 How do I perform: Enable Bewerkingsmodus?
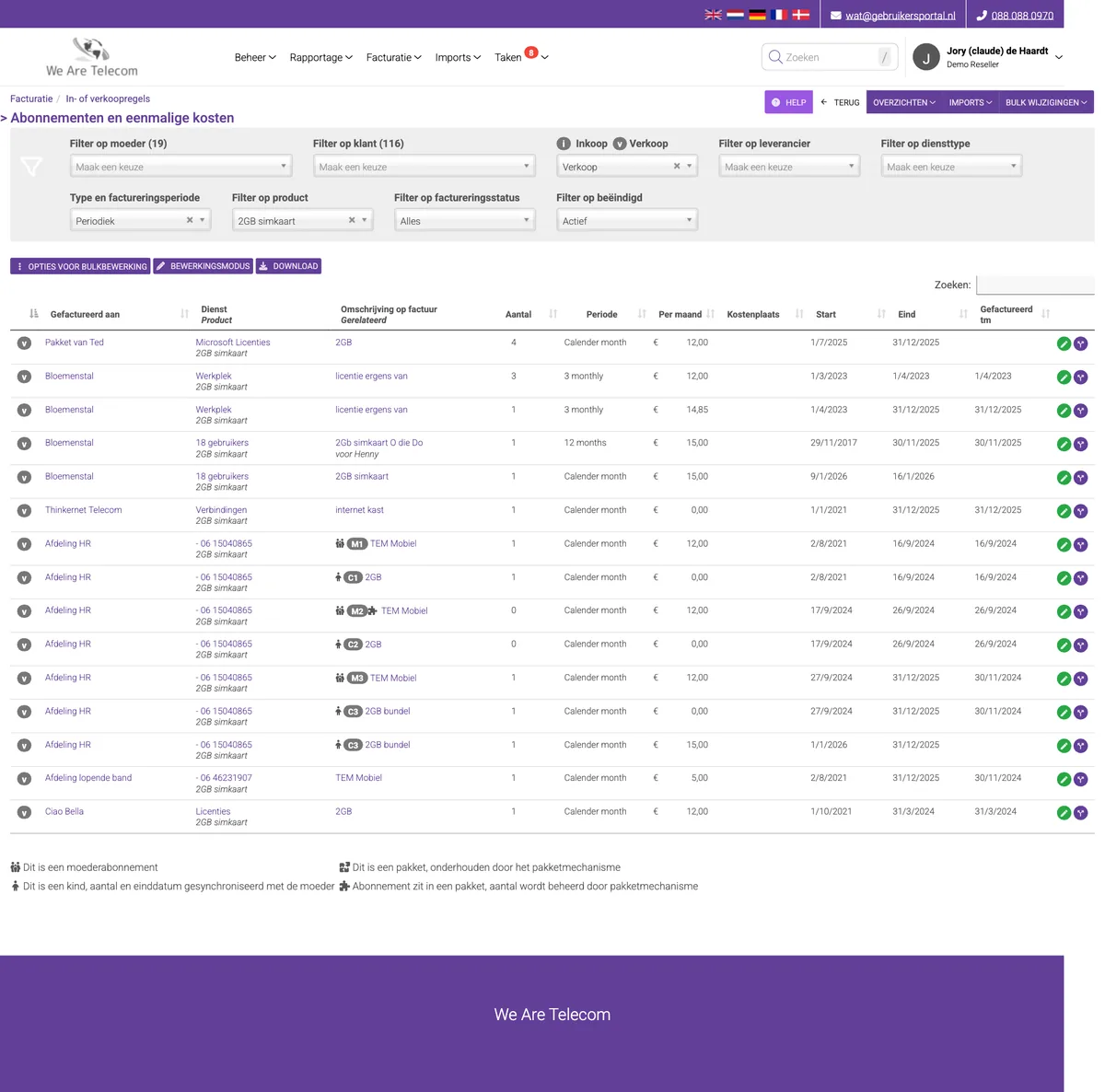(203, 266)
